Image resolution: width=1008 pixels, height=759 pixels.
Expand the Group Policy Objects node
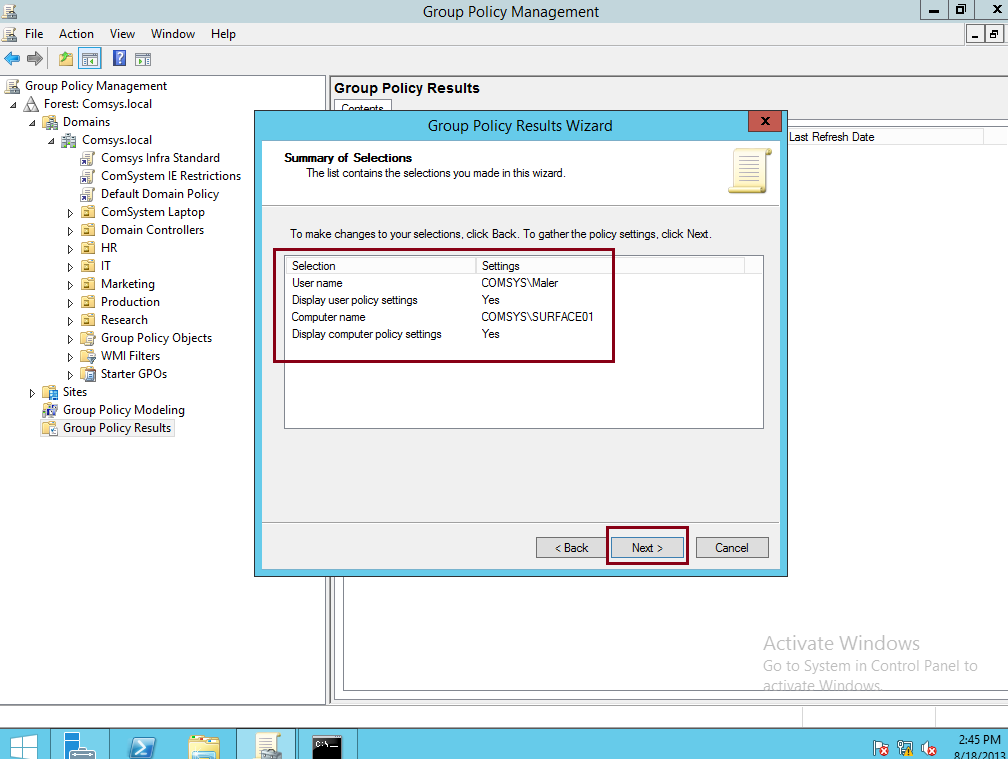coord(70,339)
